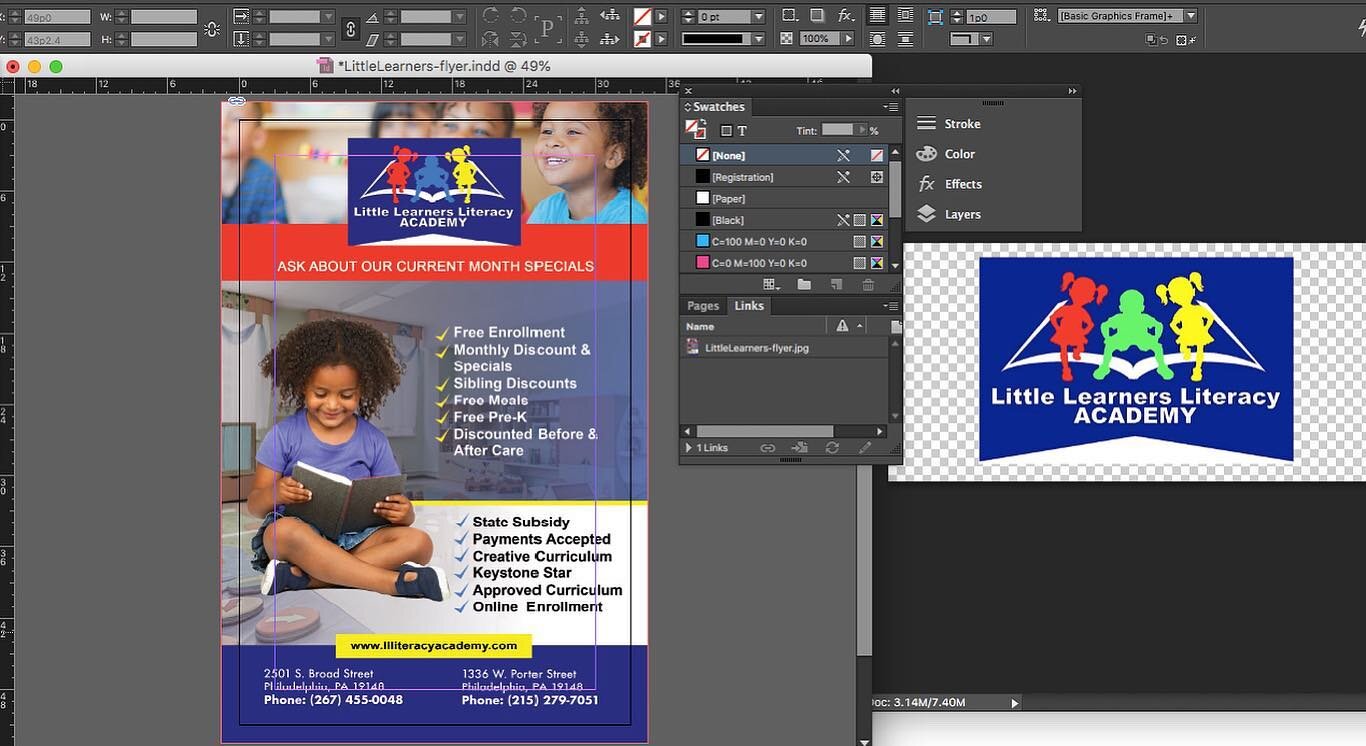The height and width of the screenshot is (746, 1366).
Task: Open the Links panel flyout menu
Action: click(890, 306)
